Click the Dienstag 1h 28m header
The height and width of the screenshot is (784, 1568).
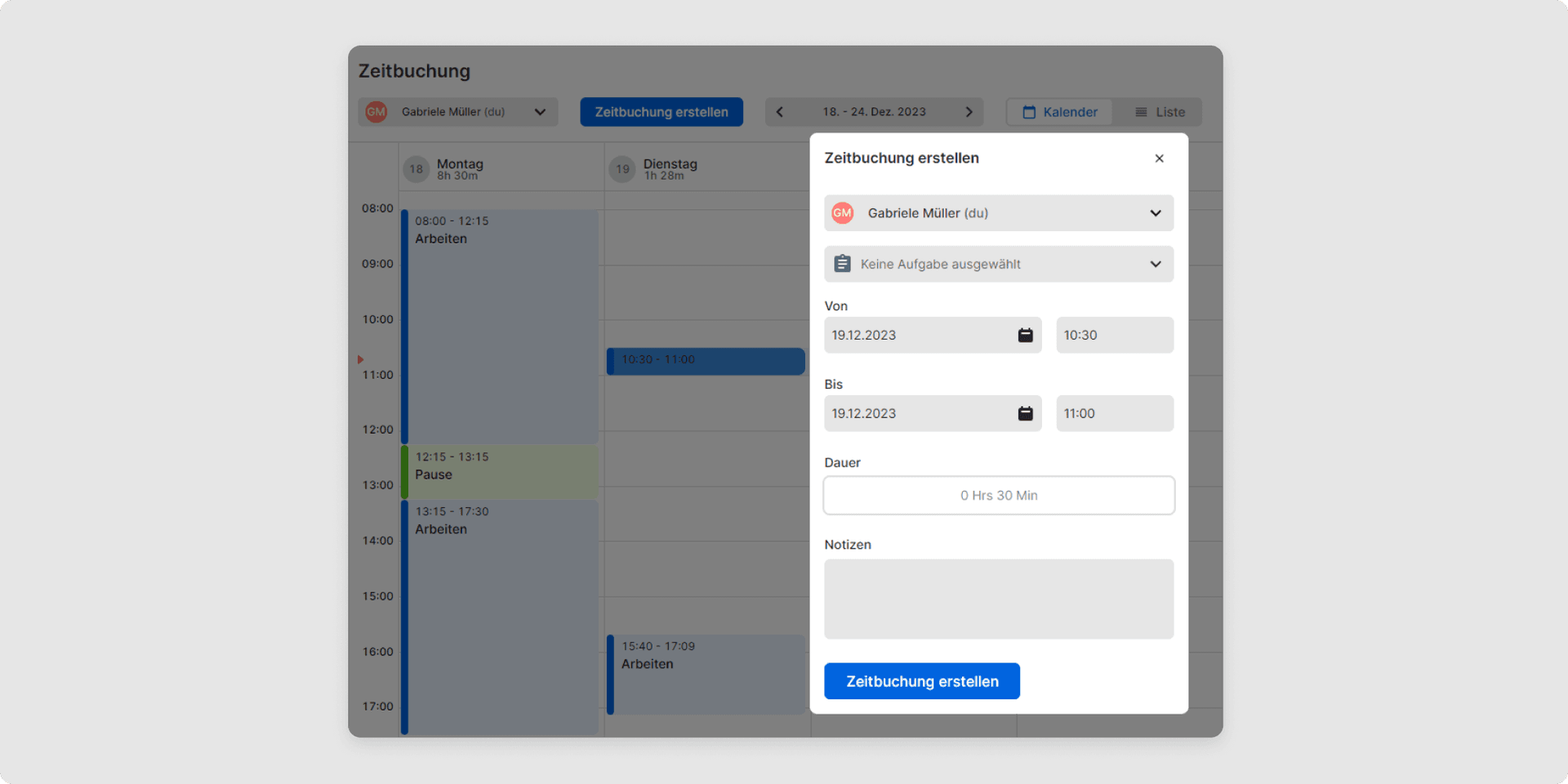tap(670, 169)
